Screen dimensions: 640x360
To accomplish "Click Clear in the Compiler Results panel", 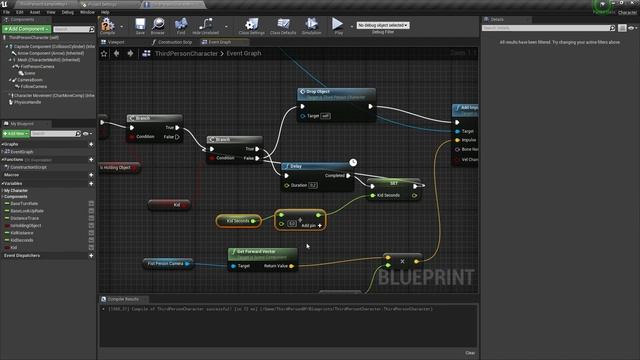I will (470, 353).
